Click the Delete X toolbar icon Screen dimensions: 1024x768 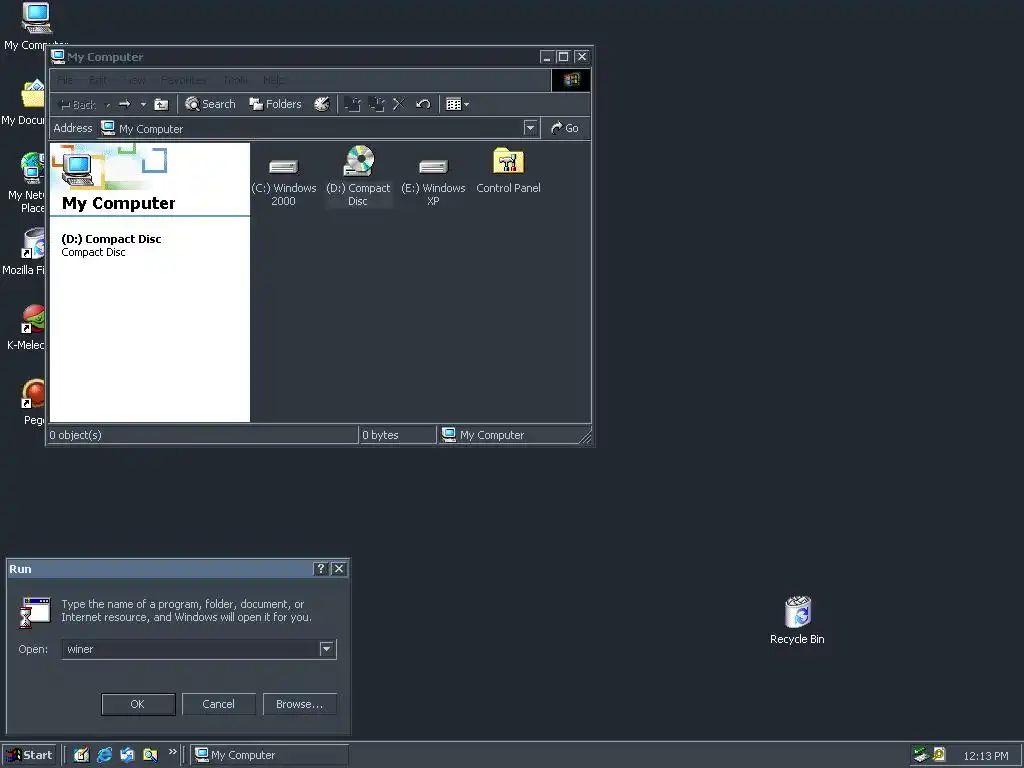399,104
